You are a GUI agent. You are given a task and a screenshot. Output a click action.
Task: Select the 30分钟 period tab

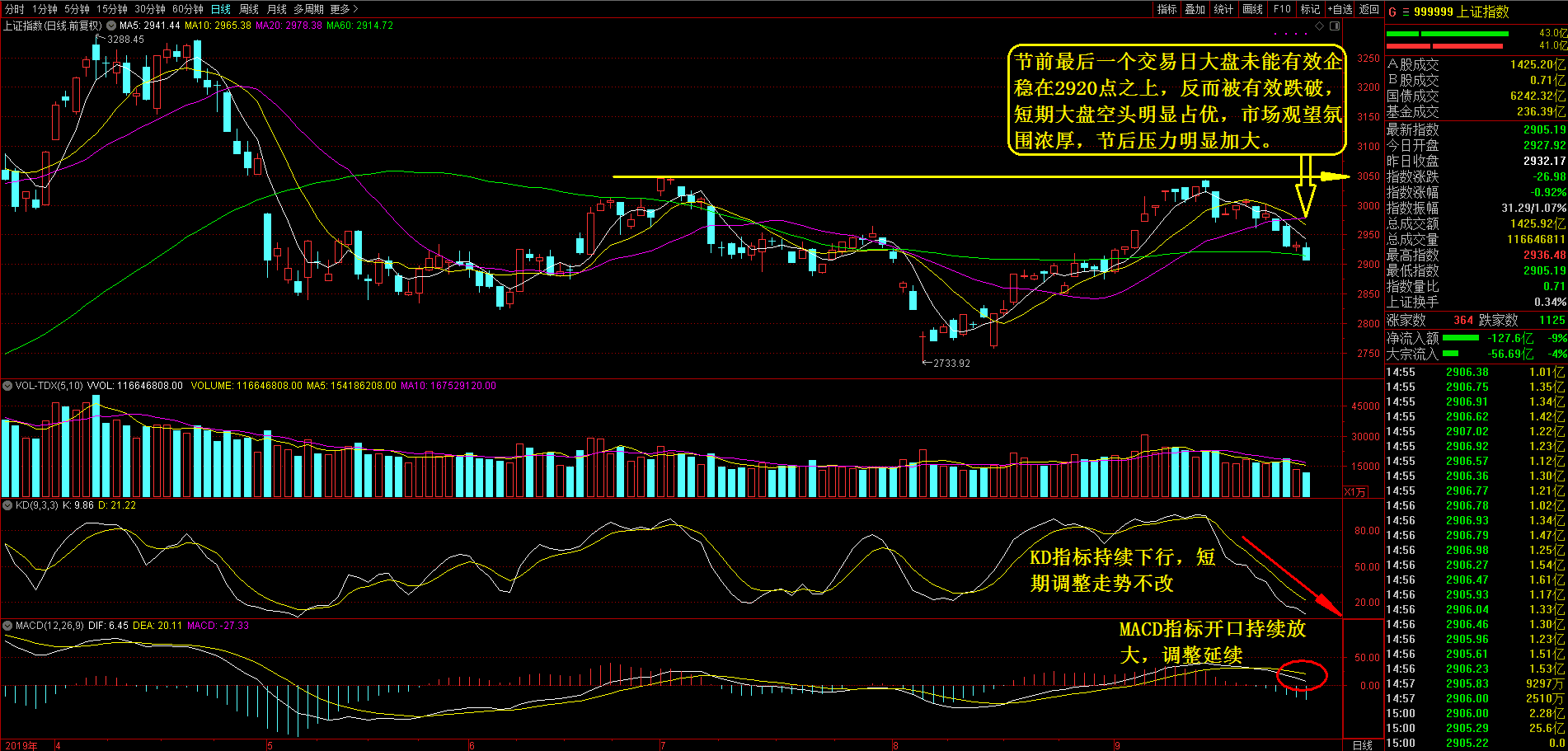click(150, 9)
